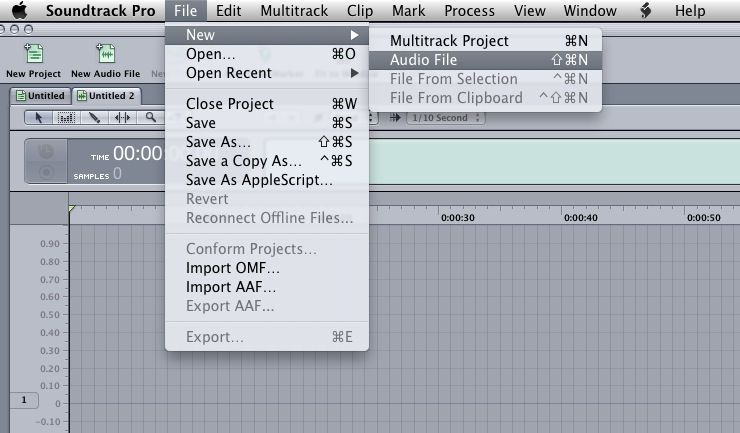Open the Help menu

690,10
